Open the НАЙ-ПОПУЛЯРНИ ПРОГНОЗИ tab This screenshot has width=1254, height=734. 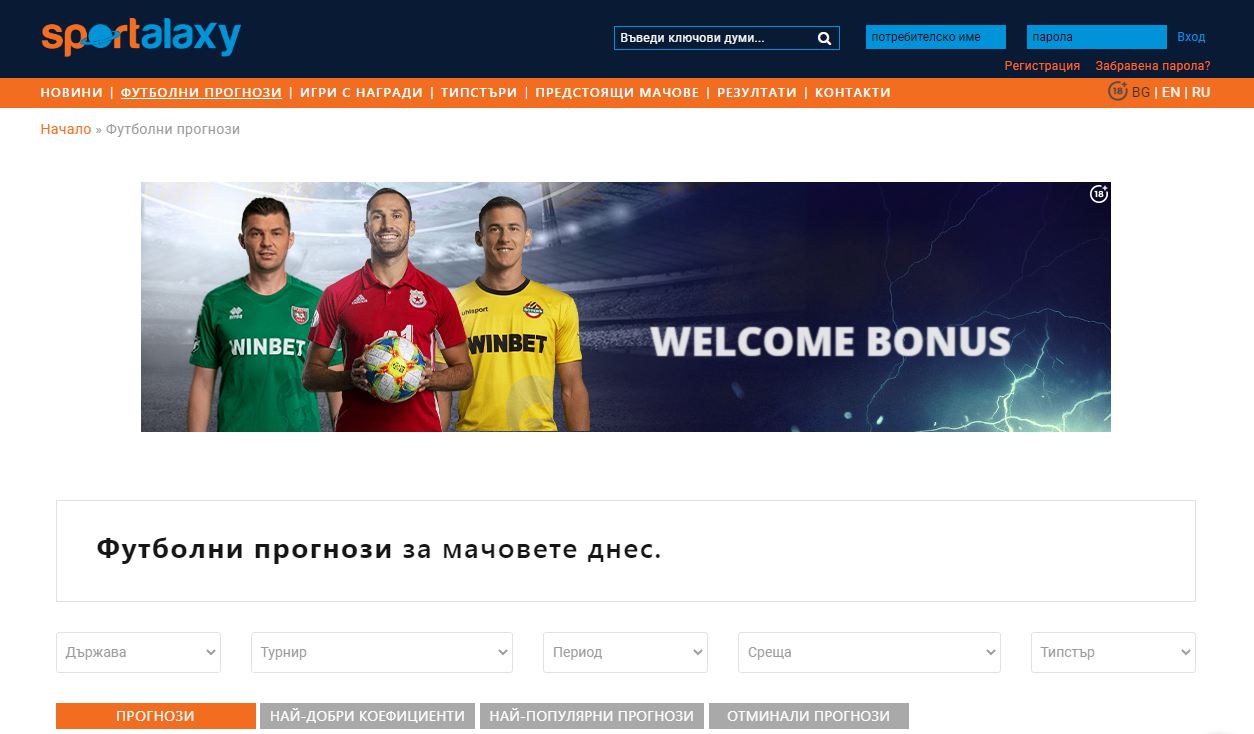click(x=592, y=716)
